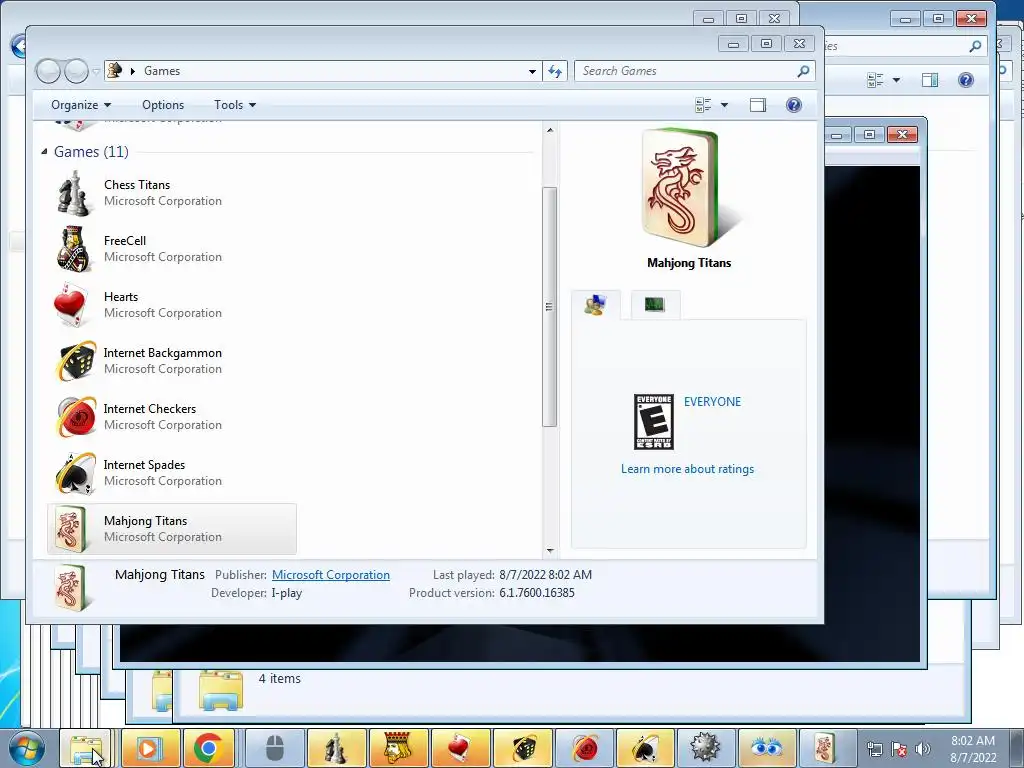Click the ESRB Everyone rating badge
The height and width of the screenshot is (768, 1024).
[654, 422]
